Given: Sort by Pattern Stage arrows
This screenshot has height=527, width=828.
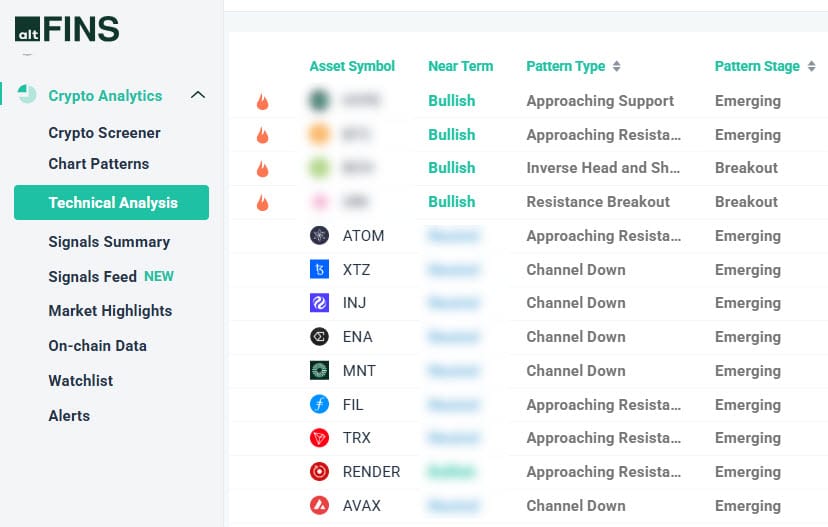Looking at the screenshot, I should [x=812, y=66].
